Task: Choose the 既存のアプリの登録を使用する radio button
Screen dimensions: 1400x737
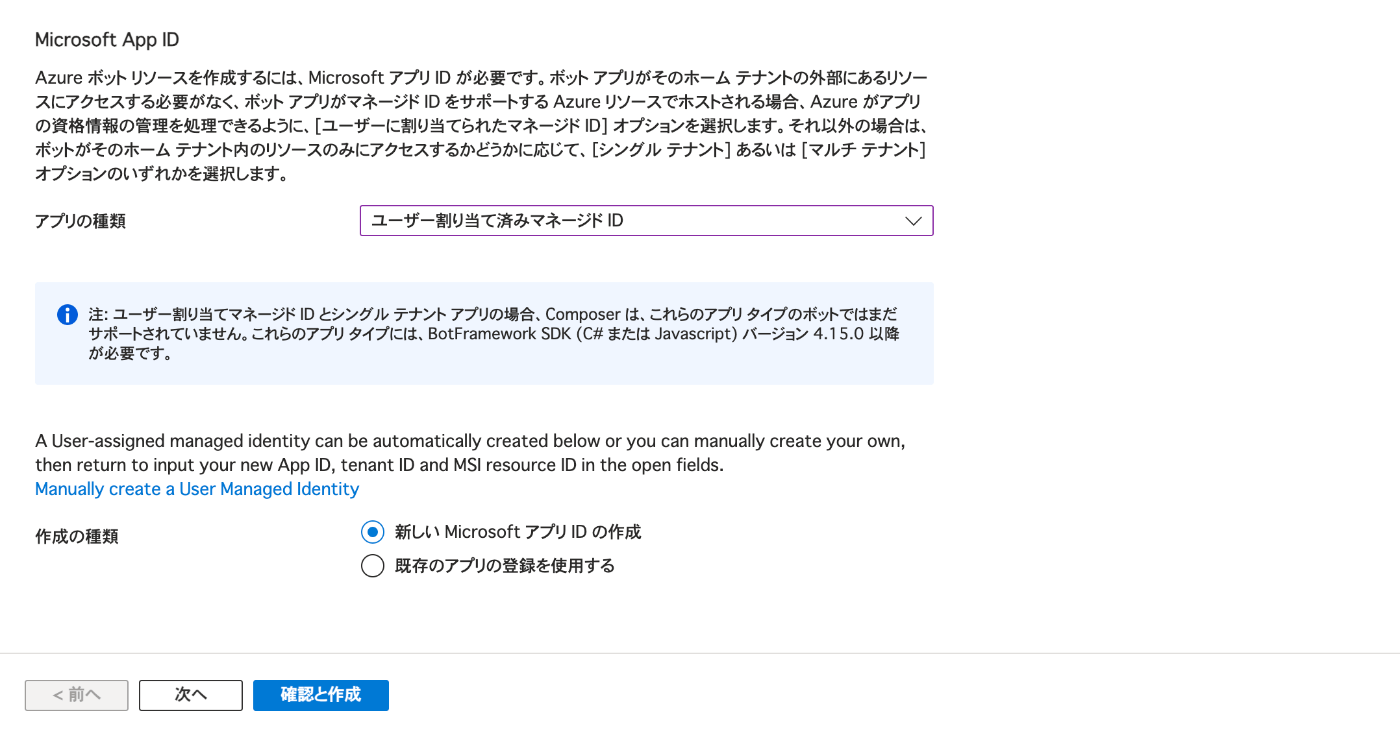Action: tap(372, 566)
